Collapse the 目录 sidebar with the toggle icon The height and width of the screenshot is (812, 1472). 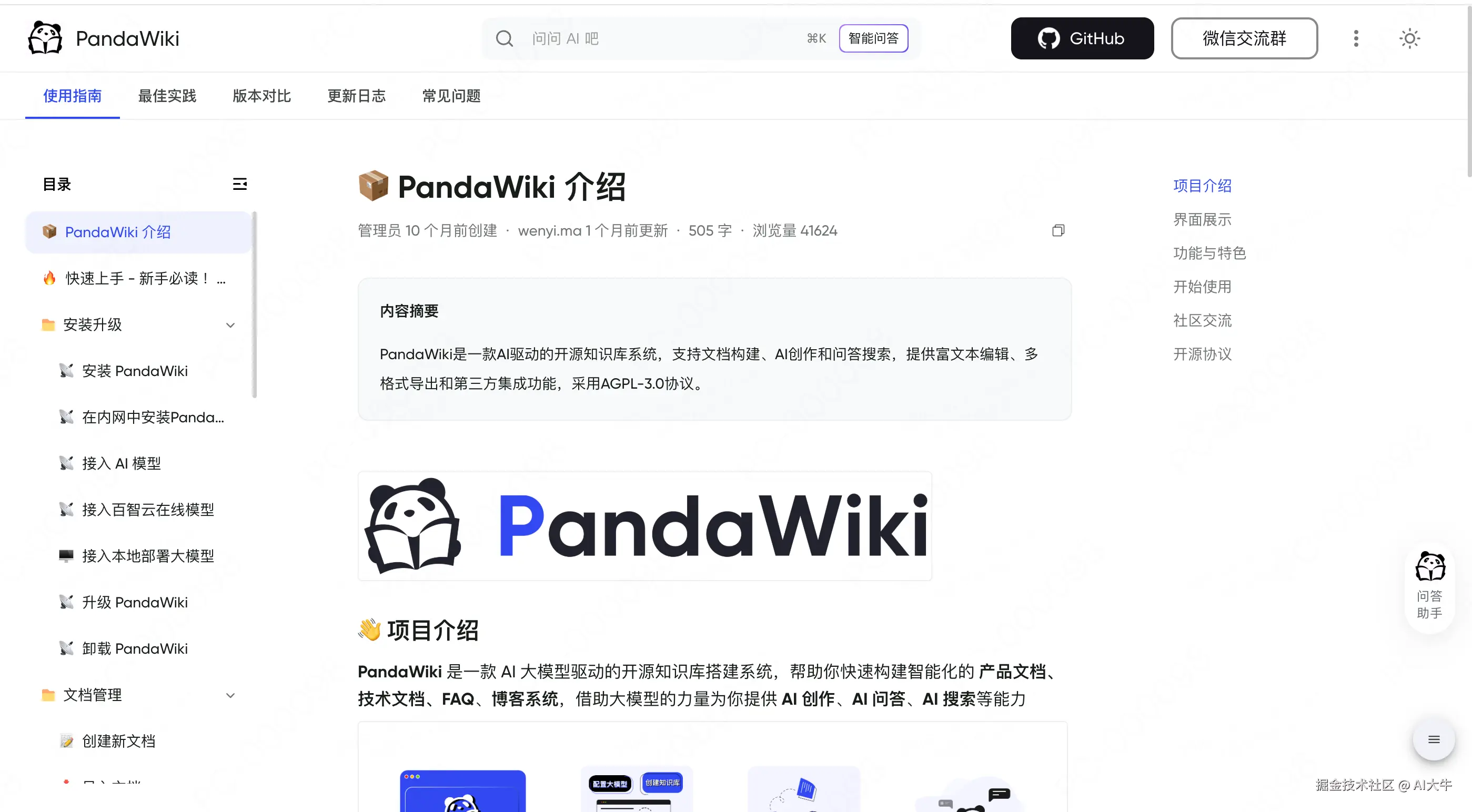click(239, 184)
